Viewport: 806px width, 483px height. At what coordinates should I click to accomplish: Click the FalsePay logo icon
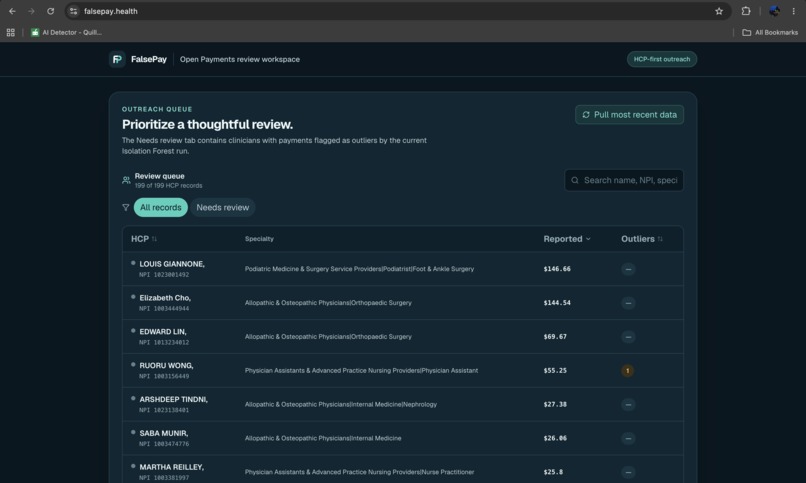click(117, 59)
